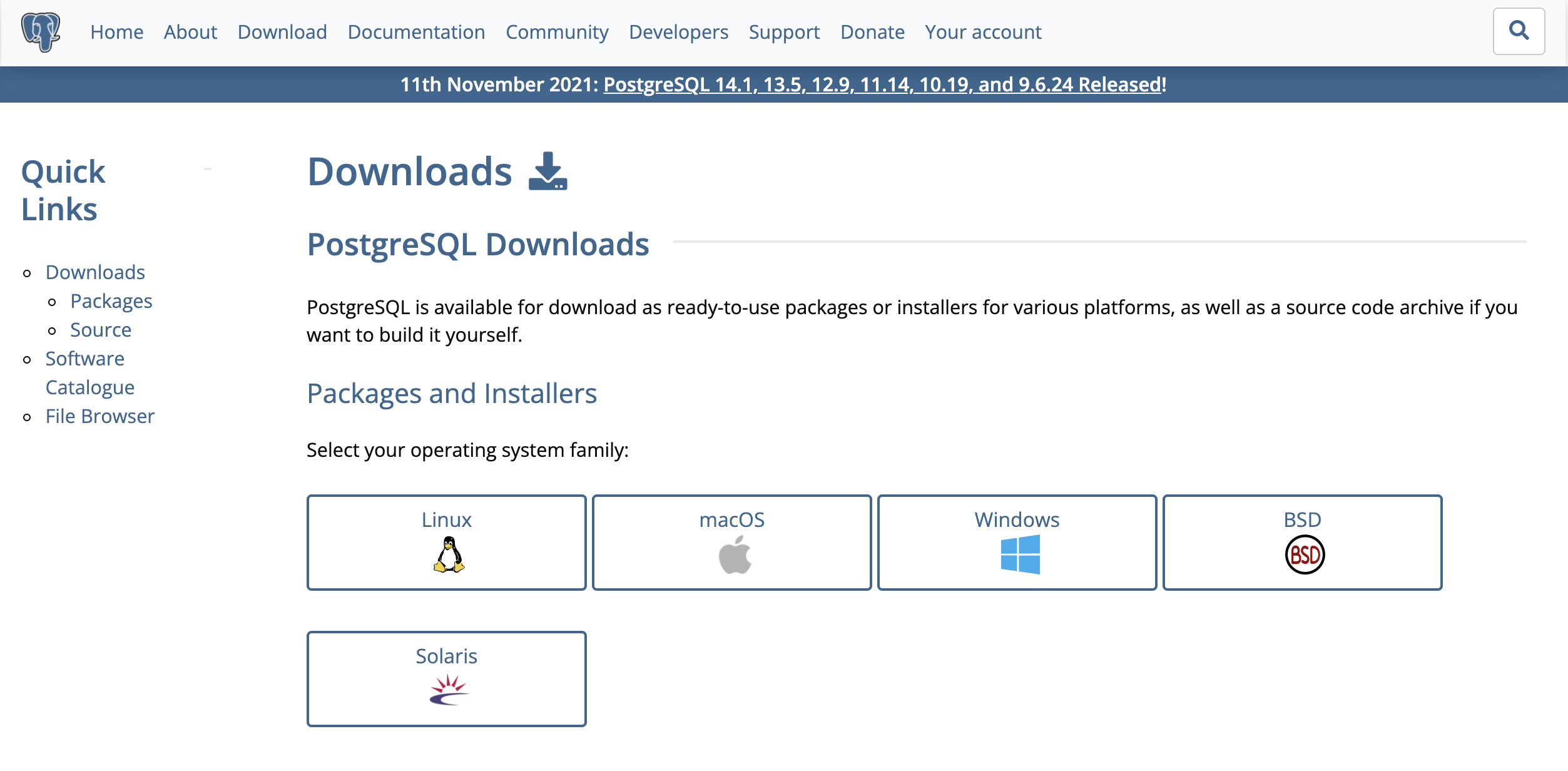
Task: Open the Documentation menu item
Action: point(416,32)
